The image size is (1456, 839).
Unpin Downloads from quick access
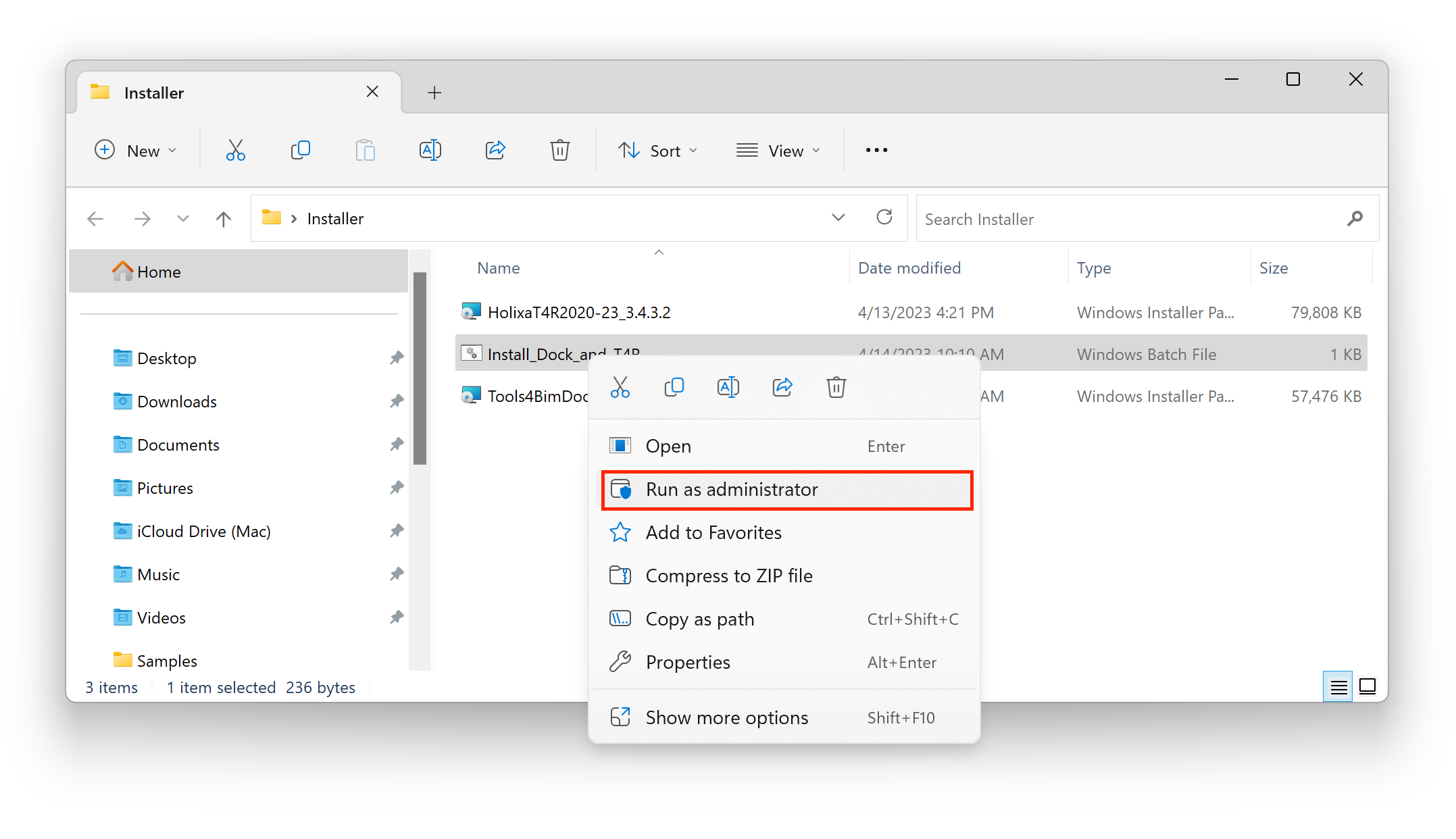397,401
